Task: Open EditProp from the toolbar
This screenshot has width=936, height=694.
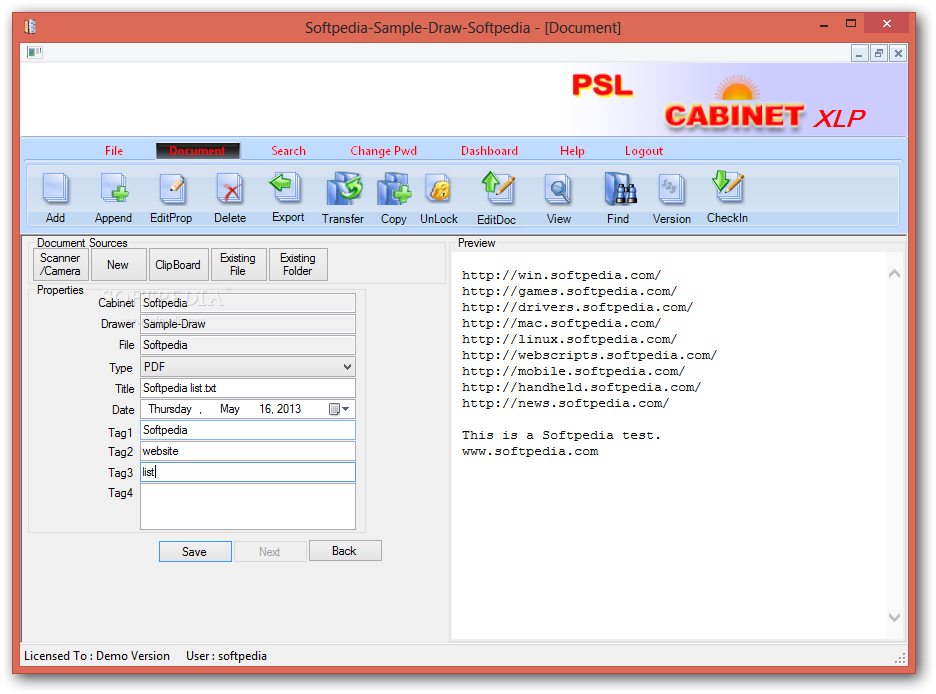Action: [x=171, y=189]
